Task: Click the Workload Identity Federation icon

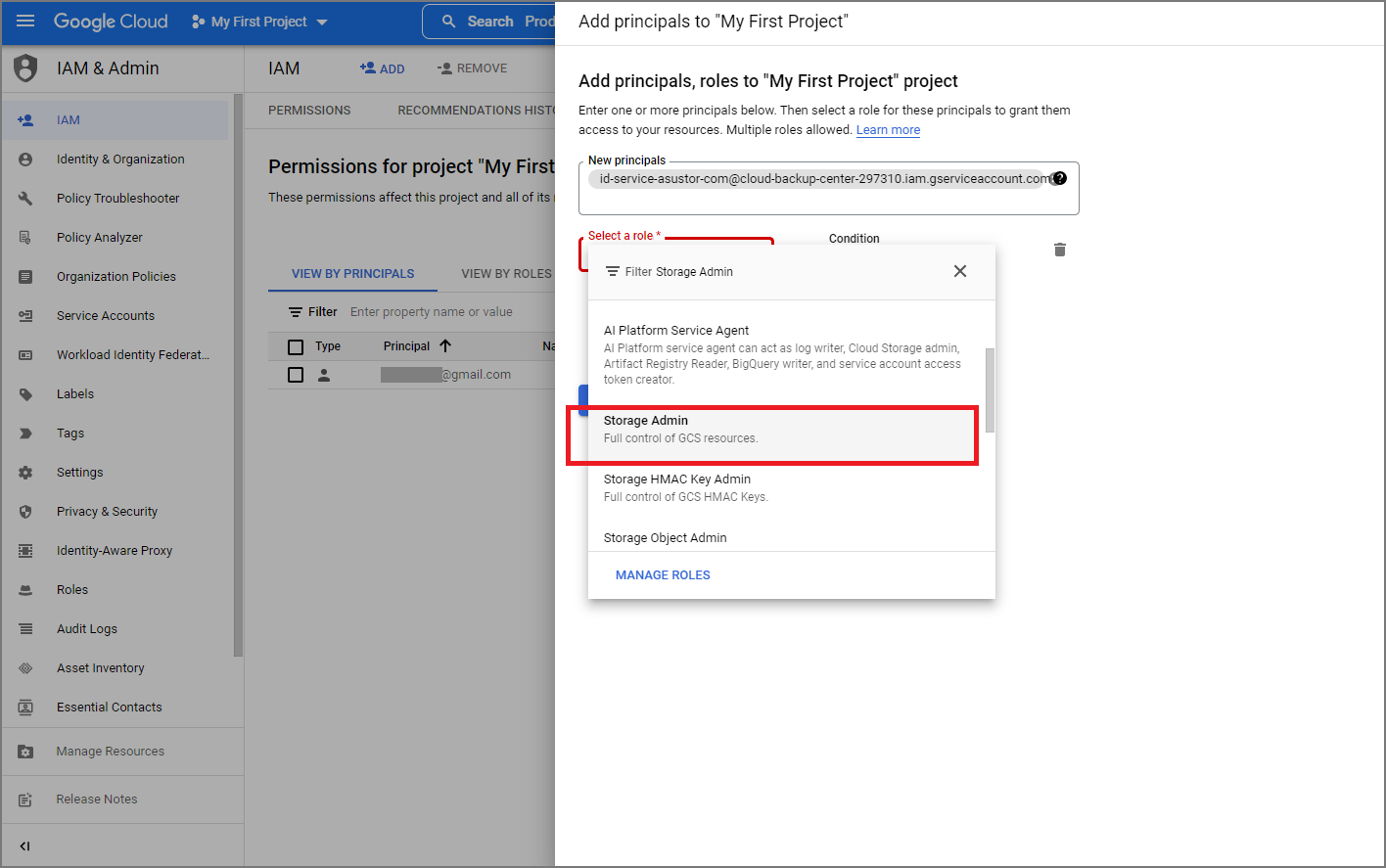Action: [x=25, y=355]
